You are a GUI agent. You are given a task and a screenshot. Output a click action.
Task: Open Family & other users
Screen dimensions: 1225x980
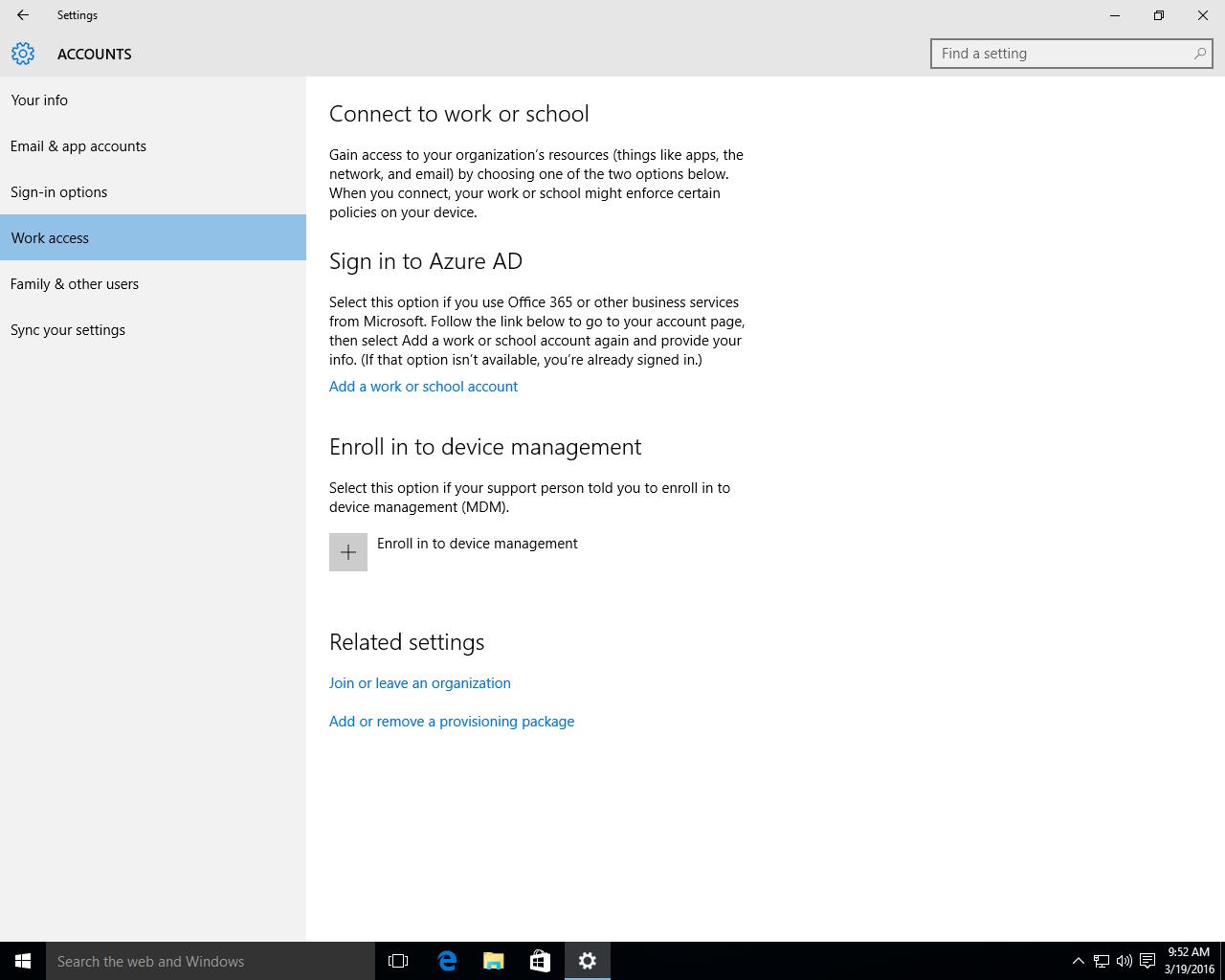pos(153,283)
